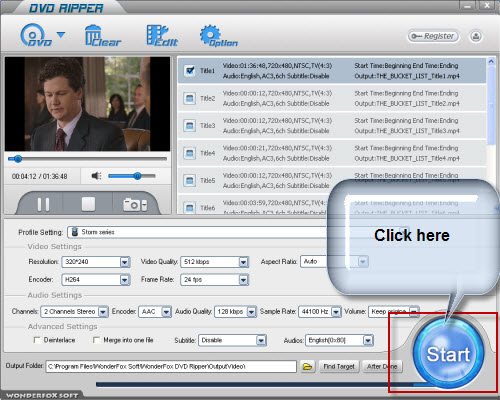Check the Title4 checkbox
This screenshot has height=400, width=500.
coord(190,153)
